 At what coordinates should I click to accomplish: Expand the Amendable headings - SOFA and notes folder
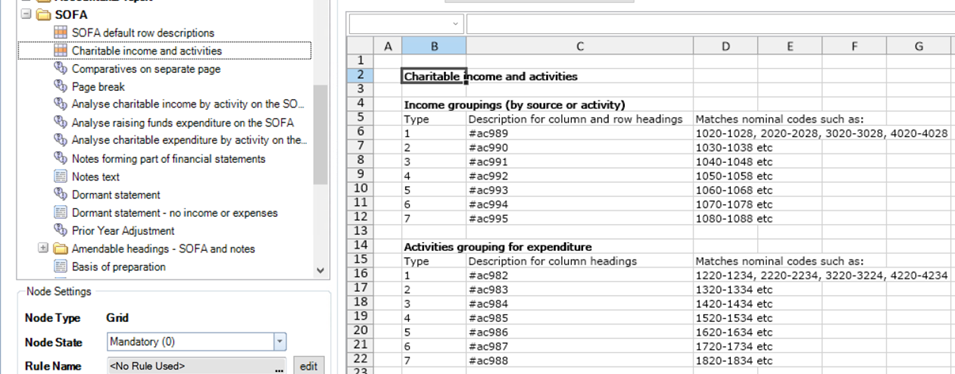43,248
